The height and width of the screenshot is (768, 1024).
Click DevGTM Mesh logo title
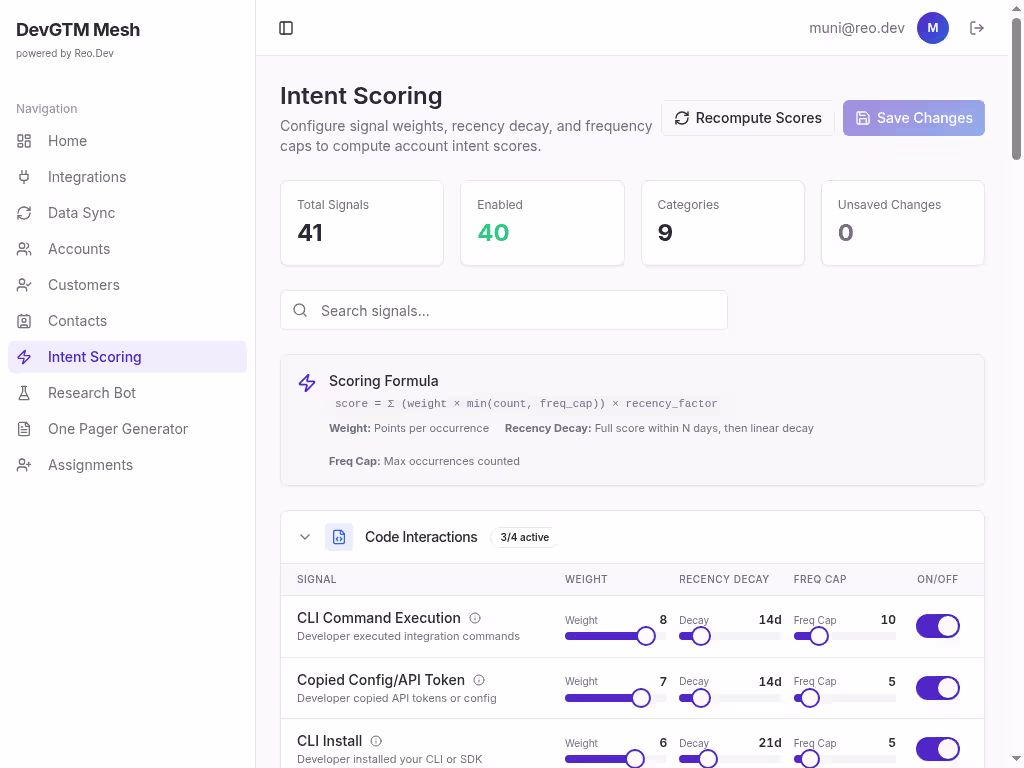[x=78, y=30]
